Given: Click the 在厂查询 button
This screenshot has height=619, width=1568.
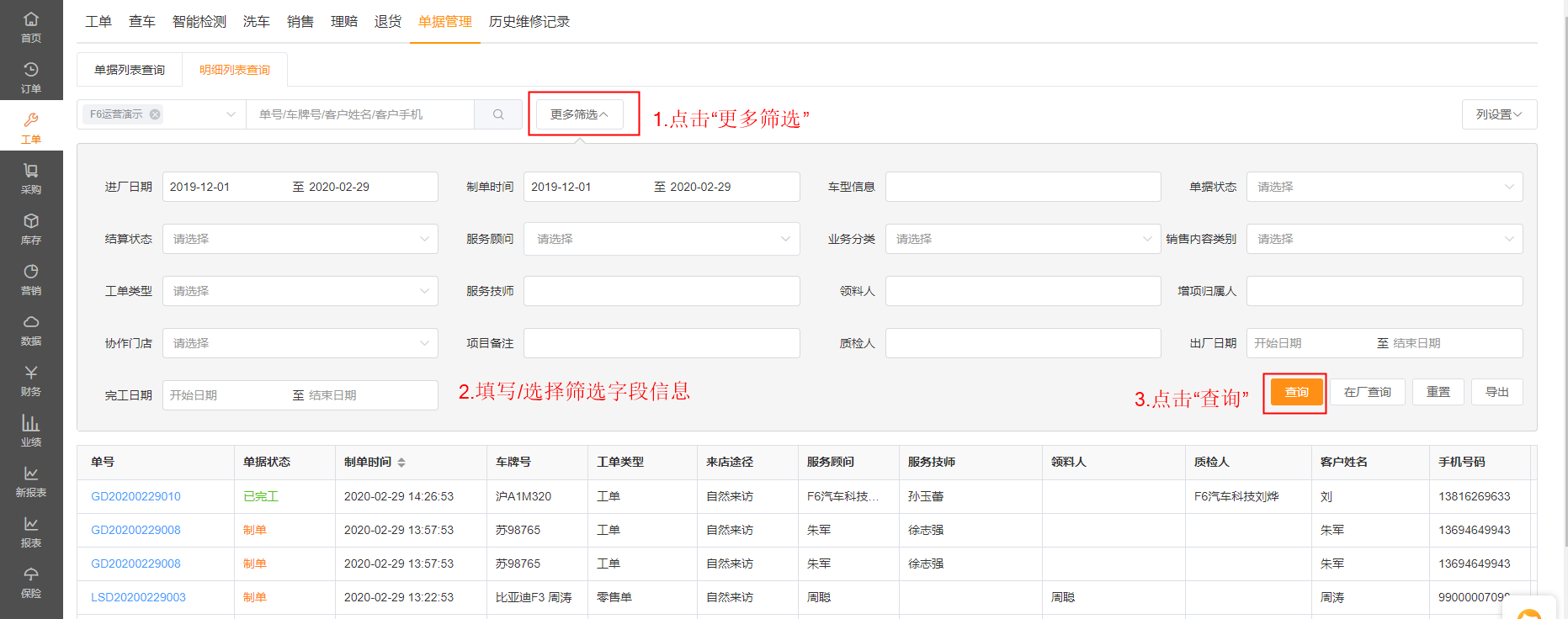Looking at the screenshot, I should point(1368,392).
